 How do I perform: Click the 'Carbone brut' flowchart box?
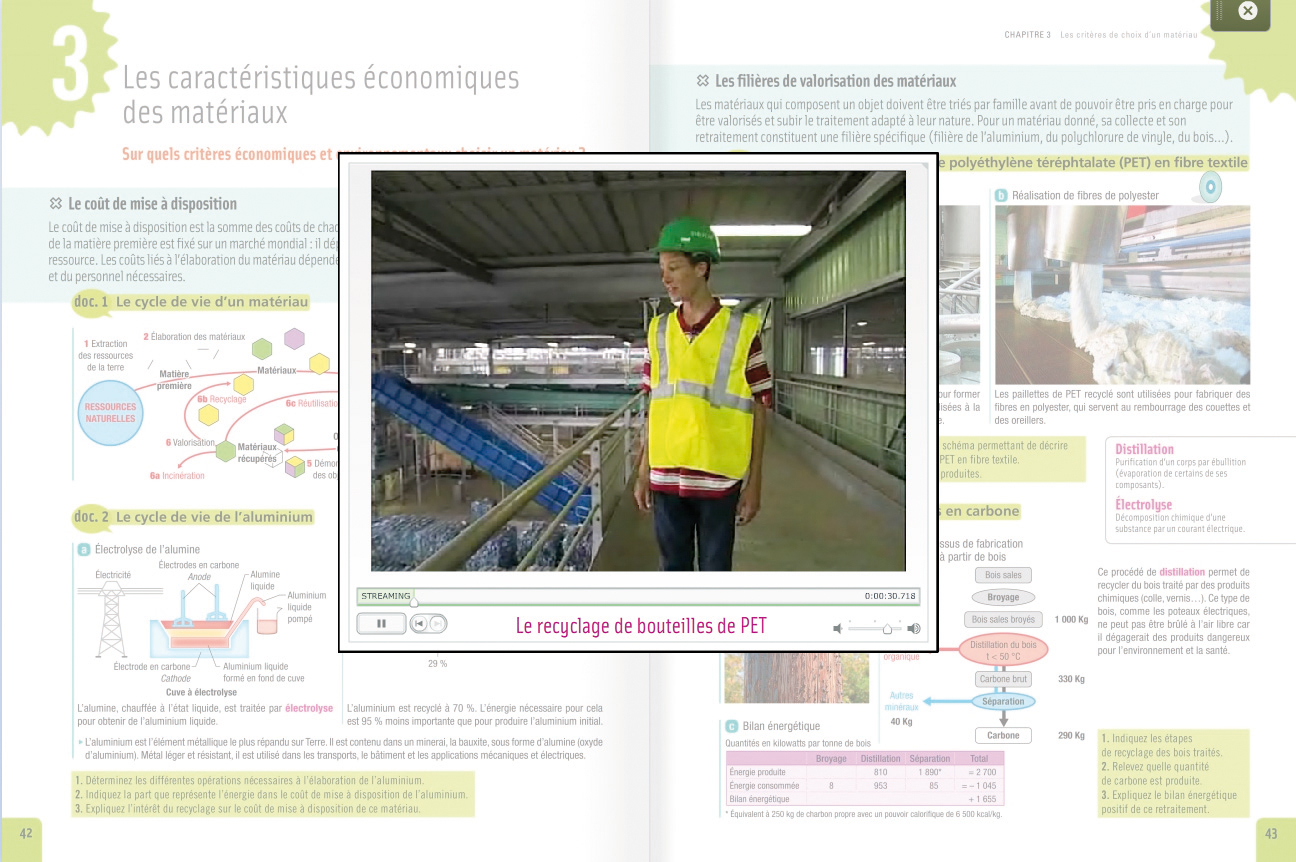(1003, 679)
